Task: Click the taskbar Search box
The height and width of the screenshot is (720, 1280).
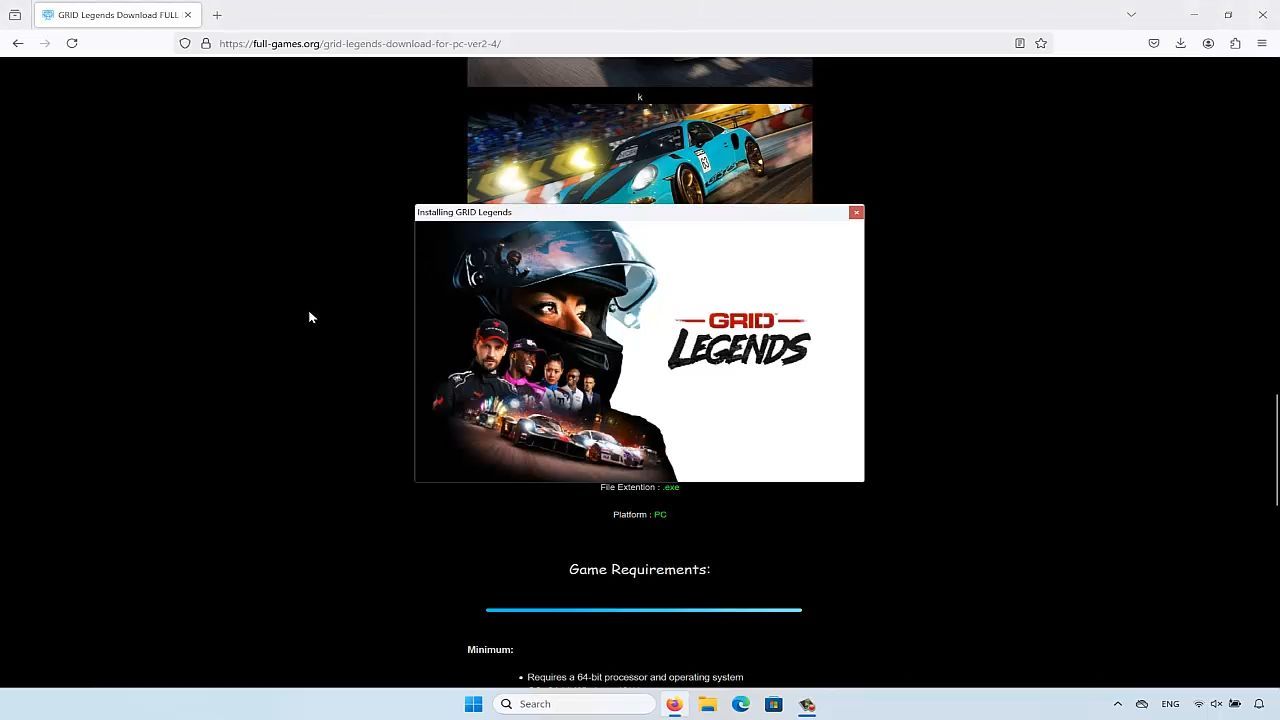Action: point(575,704)
